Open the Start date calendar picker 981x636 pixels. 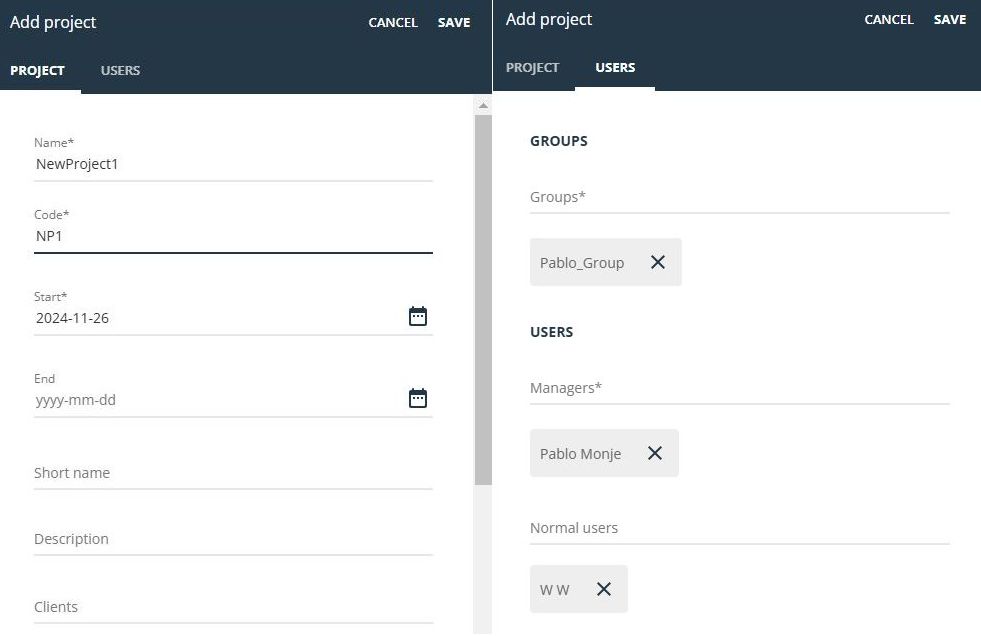(x=418, y=316)
